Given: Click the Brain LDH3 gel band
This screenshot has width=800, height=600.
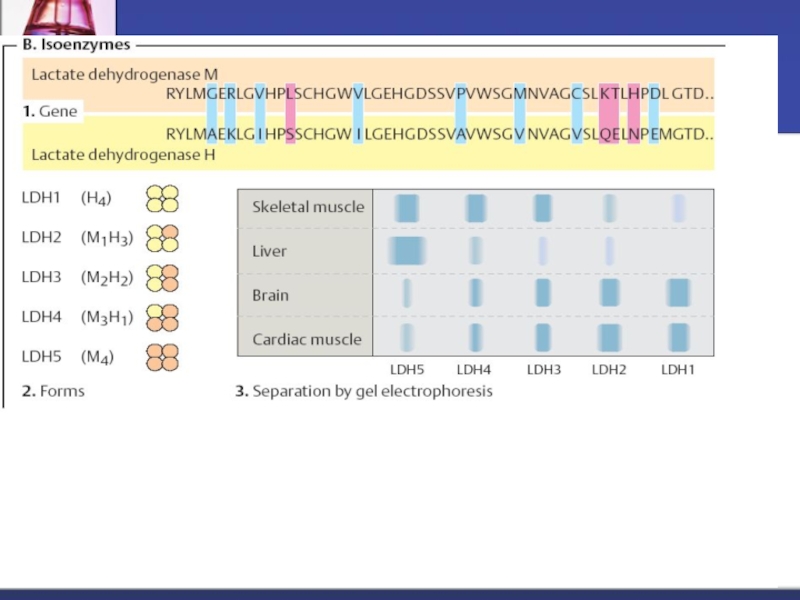Looking at the screenshot, I should 543,293.
